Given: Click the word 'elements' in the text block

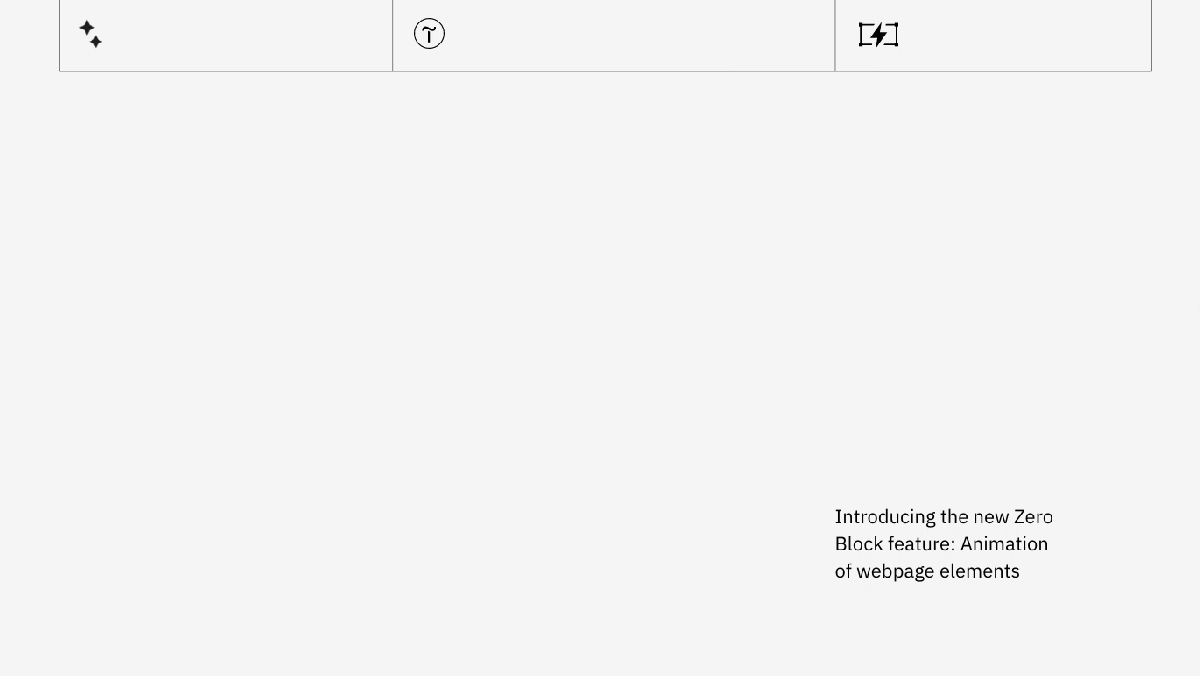Looking at the screenshot, I should click(x=979, y=571).
